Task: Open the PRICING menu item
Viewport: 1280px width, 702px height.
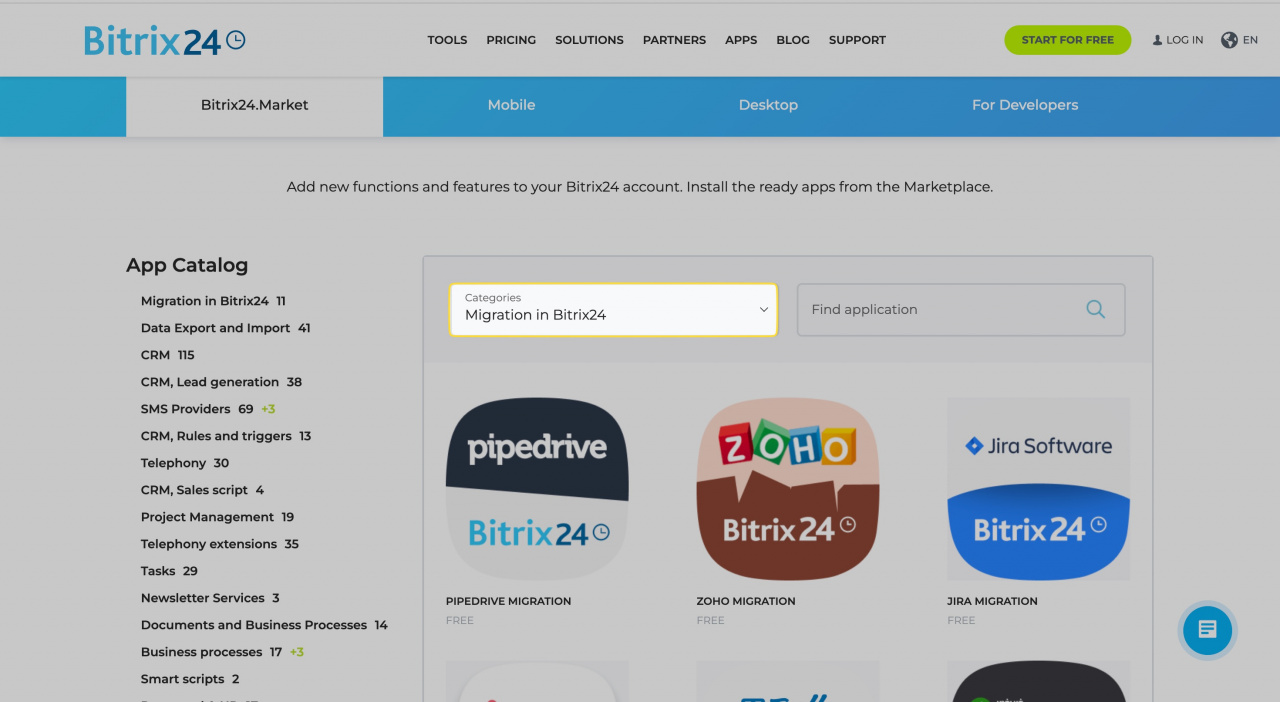Action: coord(511,40)
